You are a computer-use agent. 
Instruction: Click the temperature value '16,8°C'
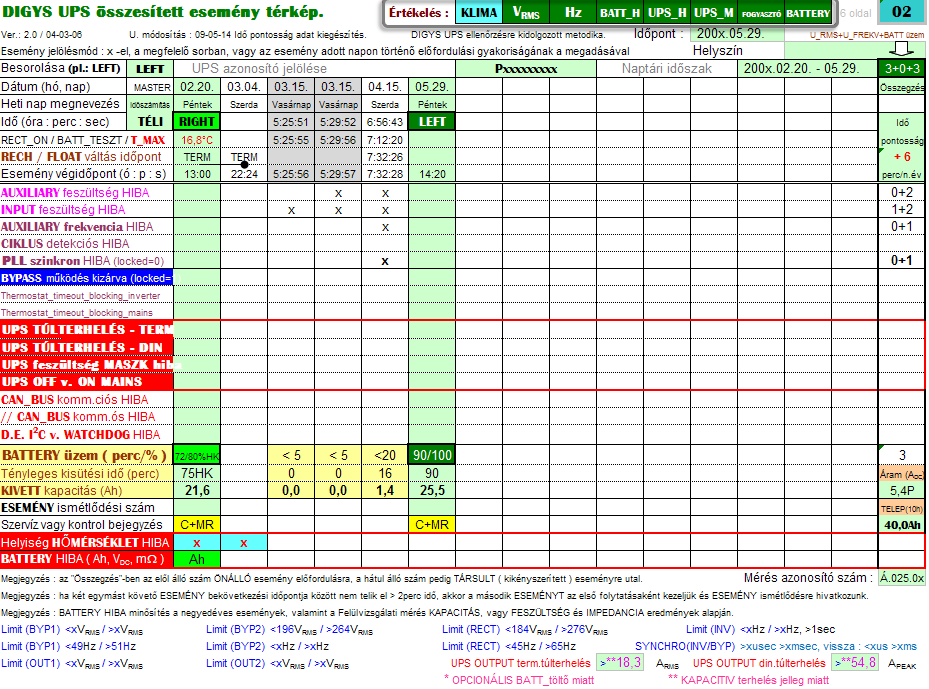click(x=197, y=140)
